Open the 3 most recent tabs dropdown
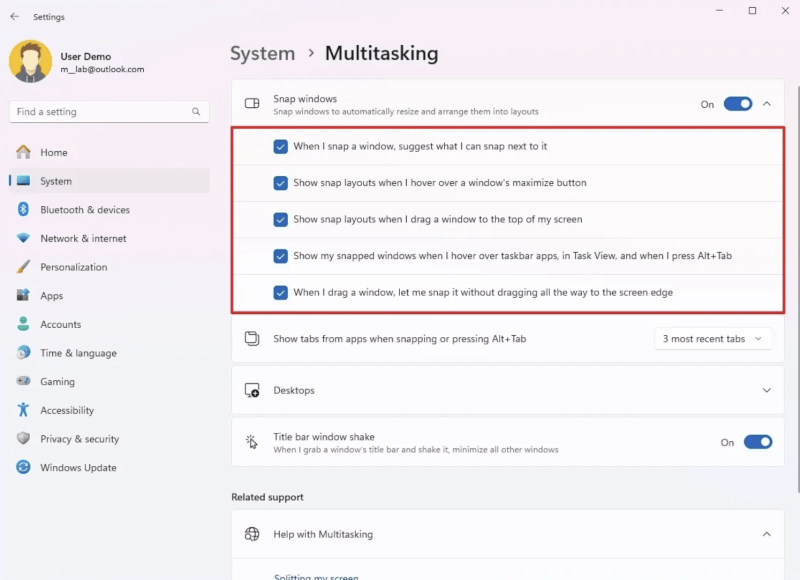Screen dimensions: 800x580 (713, 339)
